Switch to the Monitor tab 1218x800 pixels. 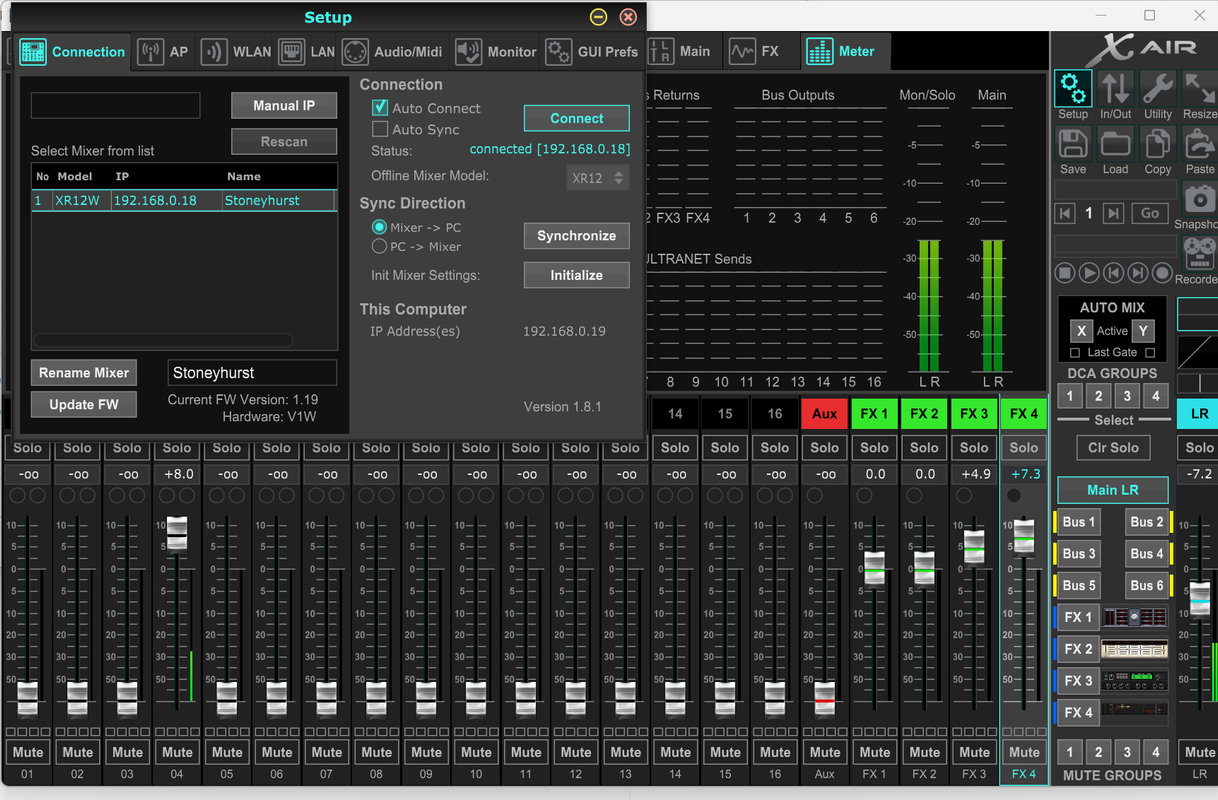[496, 52]
